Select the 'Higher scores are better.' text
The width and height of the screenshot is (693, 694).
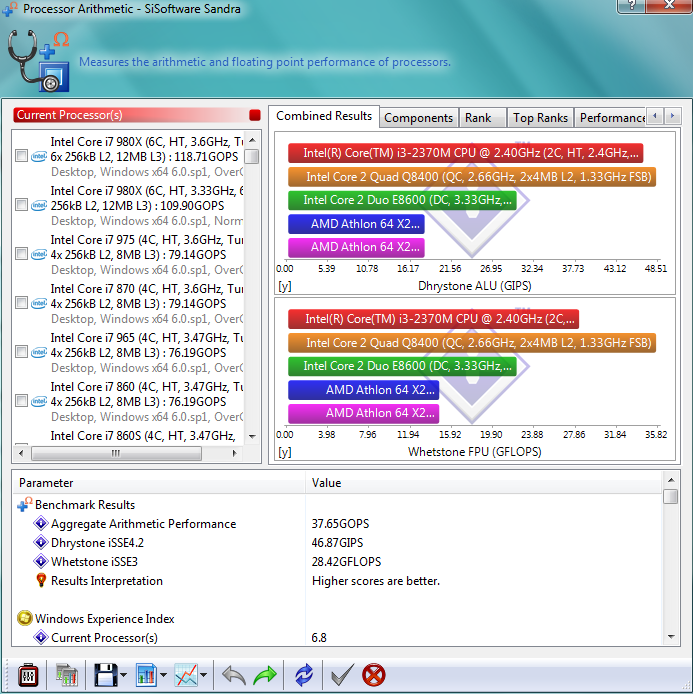[376, 581]
